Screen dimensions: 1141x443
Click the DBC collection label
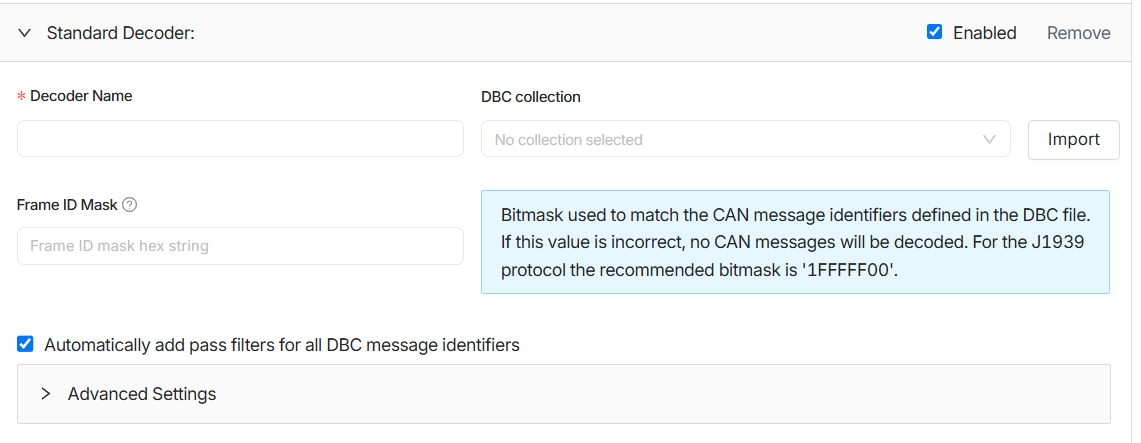point(530,97)
